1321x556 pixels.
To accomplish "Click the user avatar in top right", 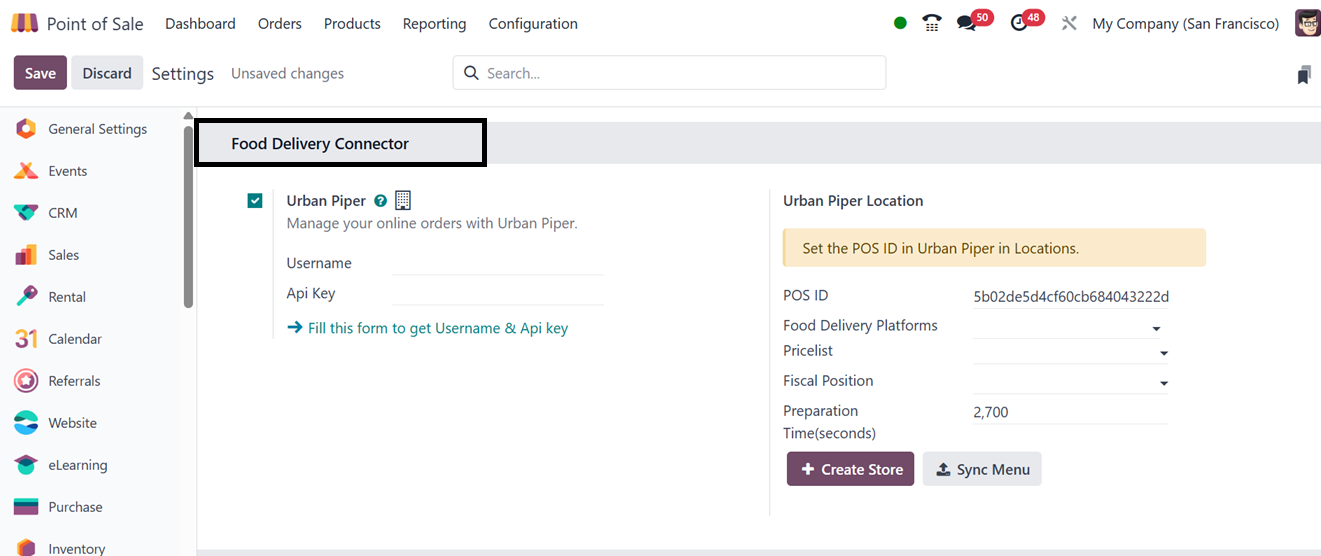I will click(x=1307, y=23).
